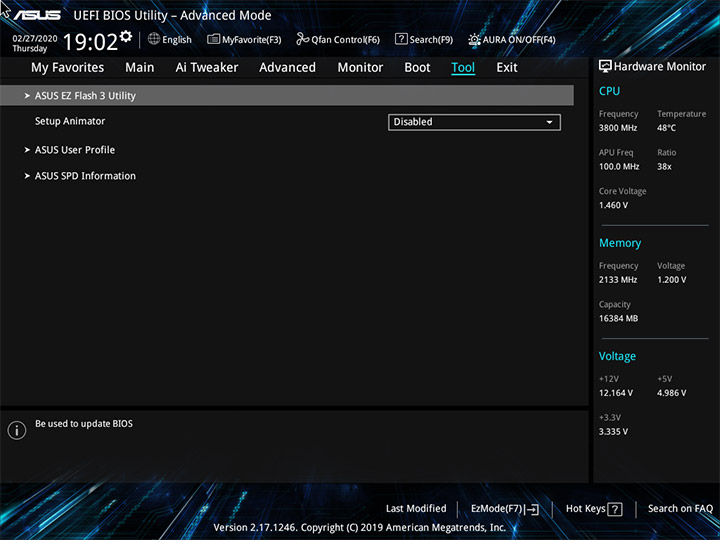This screenshot has width=720, height=540.
Task: Show Hot Keys label
Action: point(585,508)
